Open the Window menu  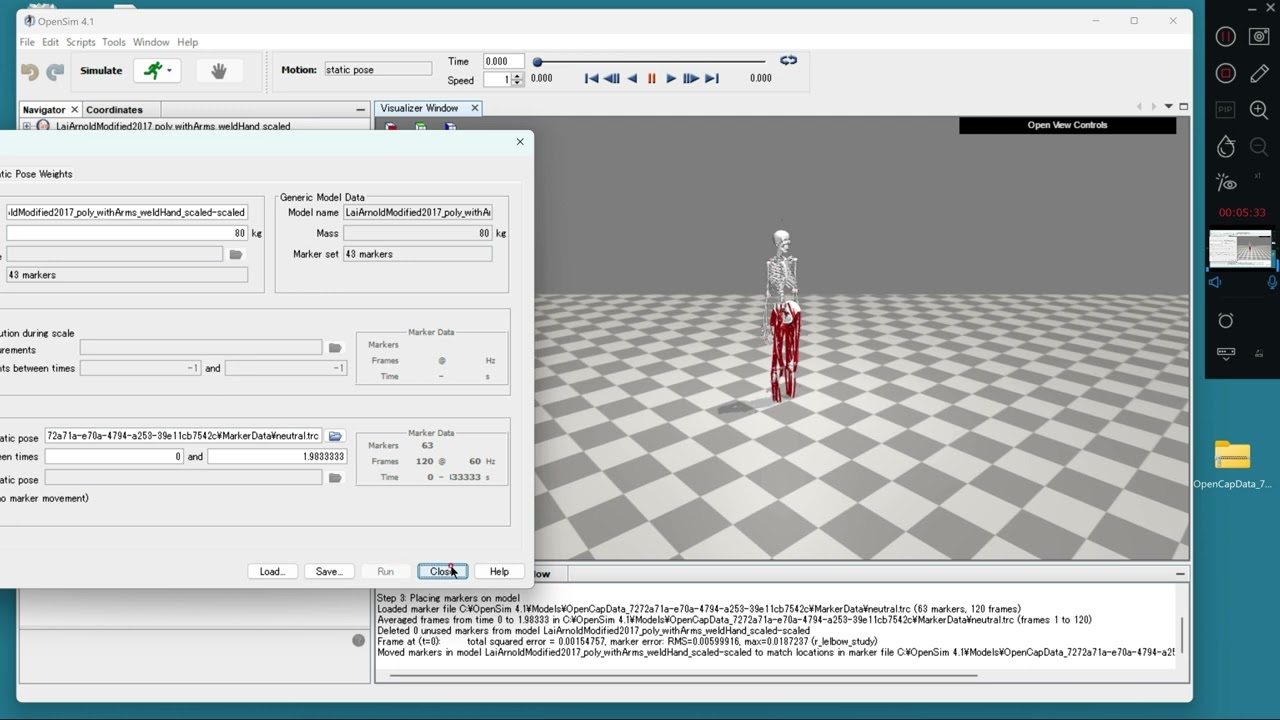pos(151,42)
